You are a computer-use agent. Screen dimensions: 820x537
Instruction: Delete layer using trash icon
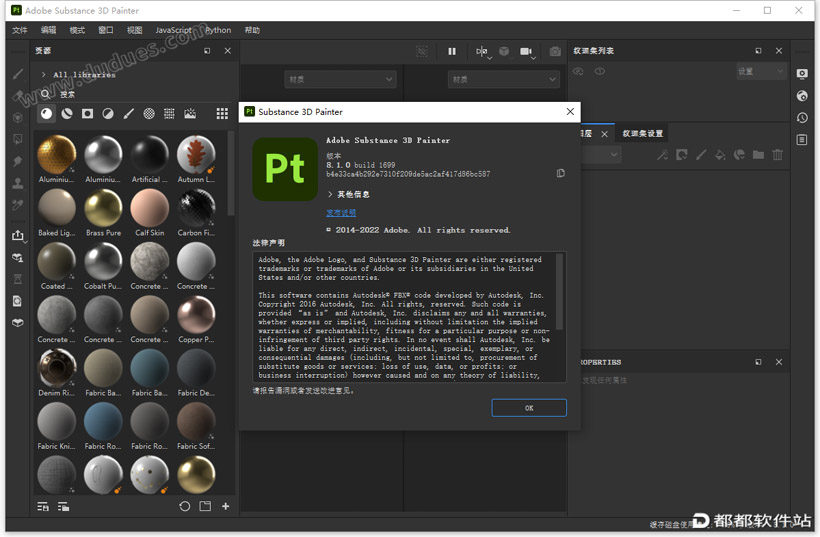point(778,154)
